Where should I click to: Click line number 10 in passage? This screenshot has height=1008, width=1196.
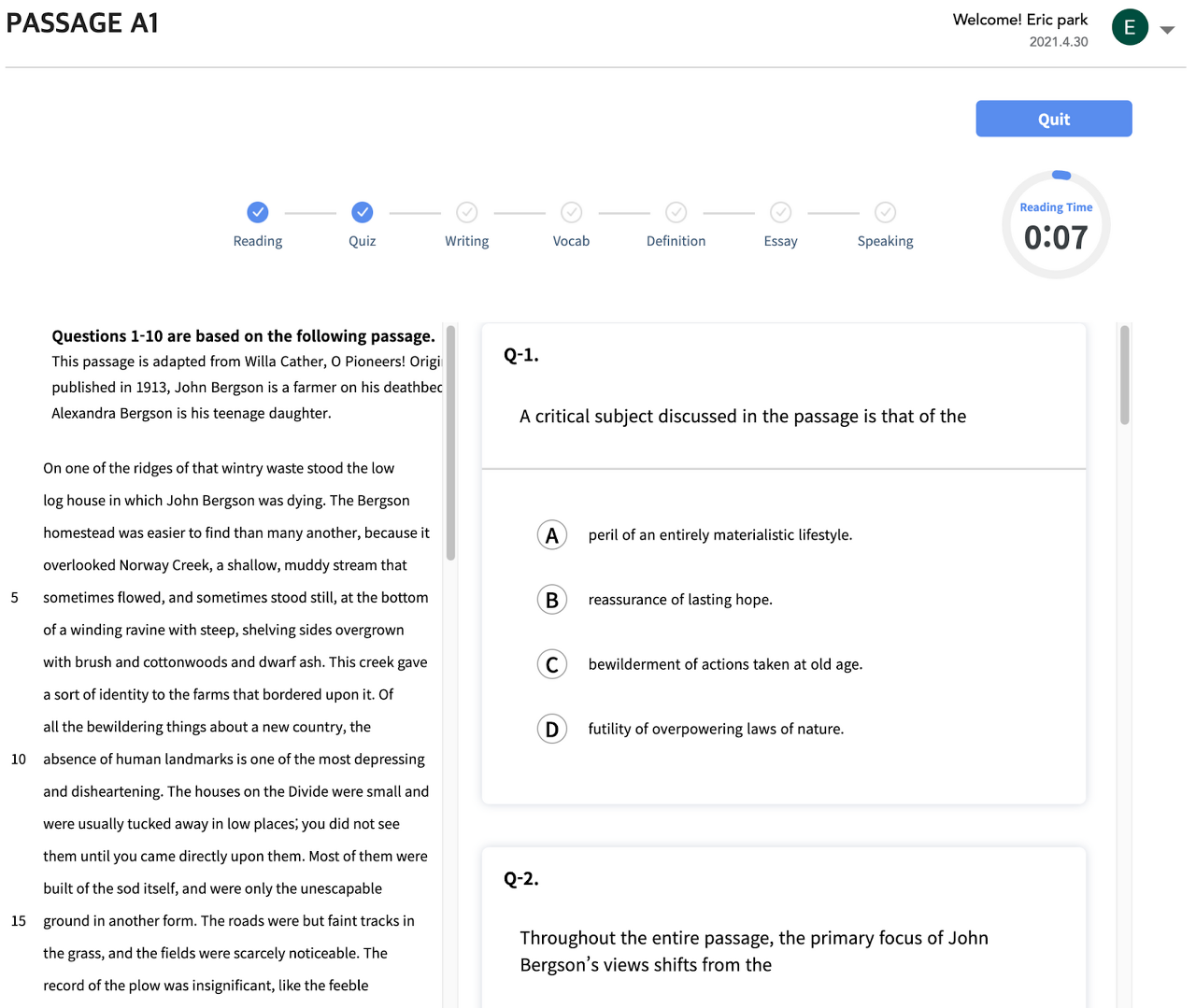(19, 760)
